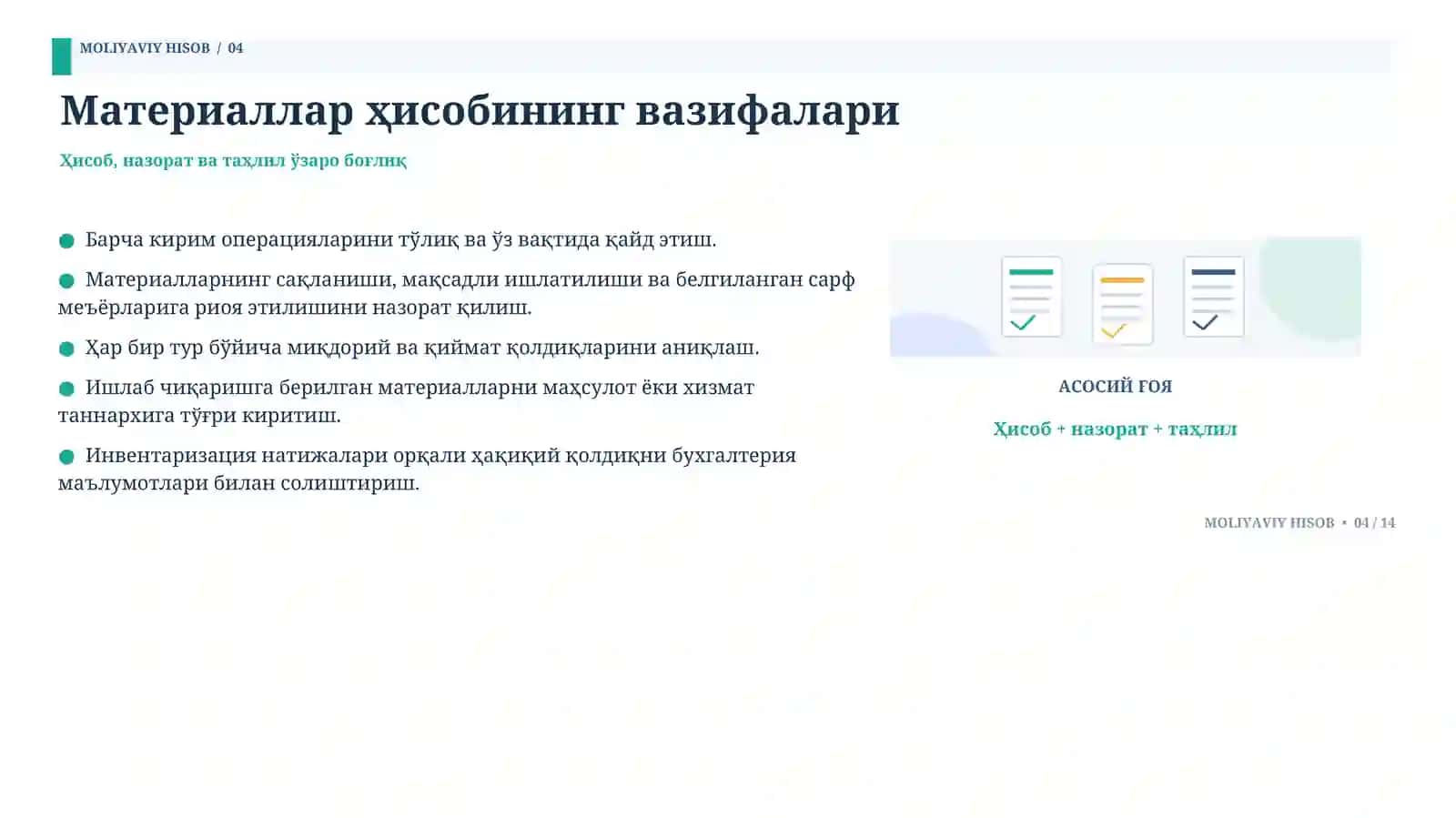Click the green circle in the illustration corner
1456x818 pixels.
click(1311, 288)
